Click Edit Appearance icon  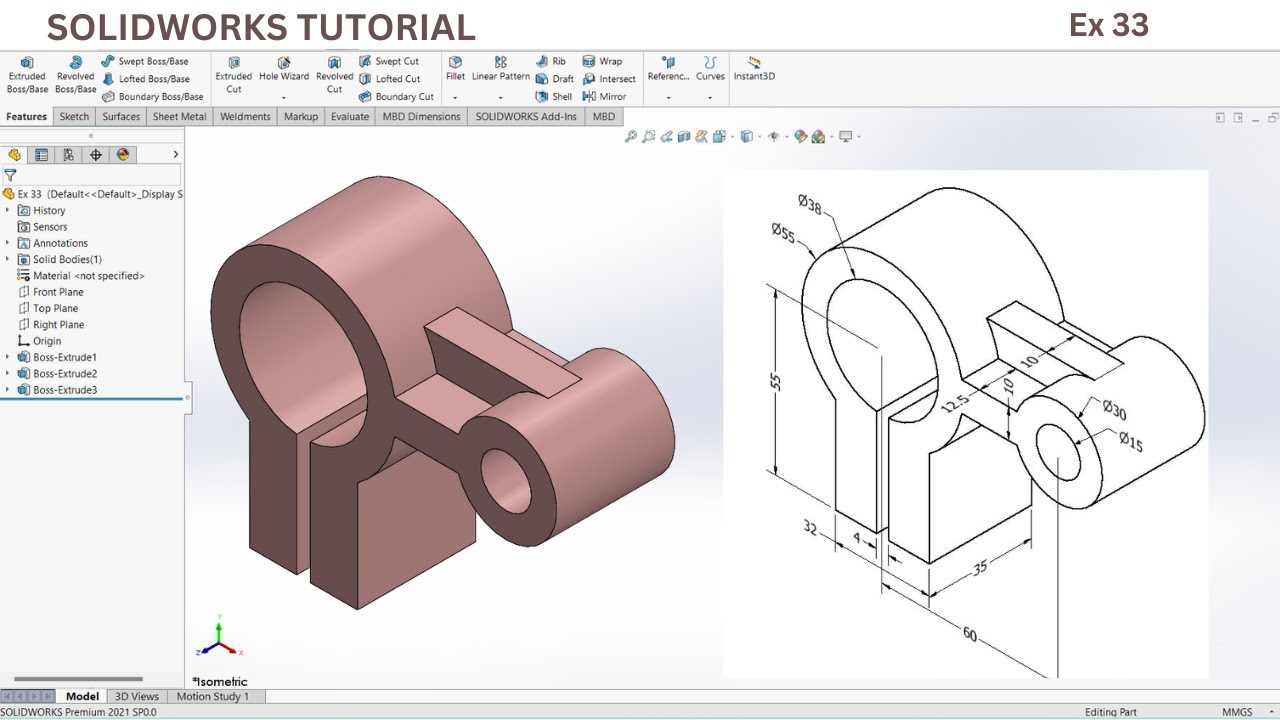click(x=801, y=136)
